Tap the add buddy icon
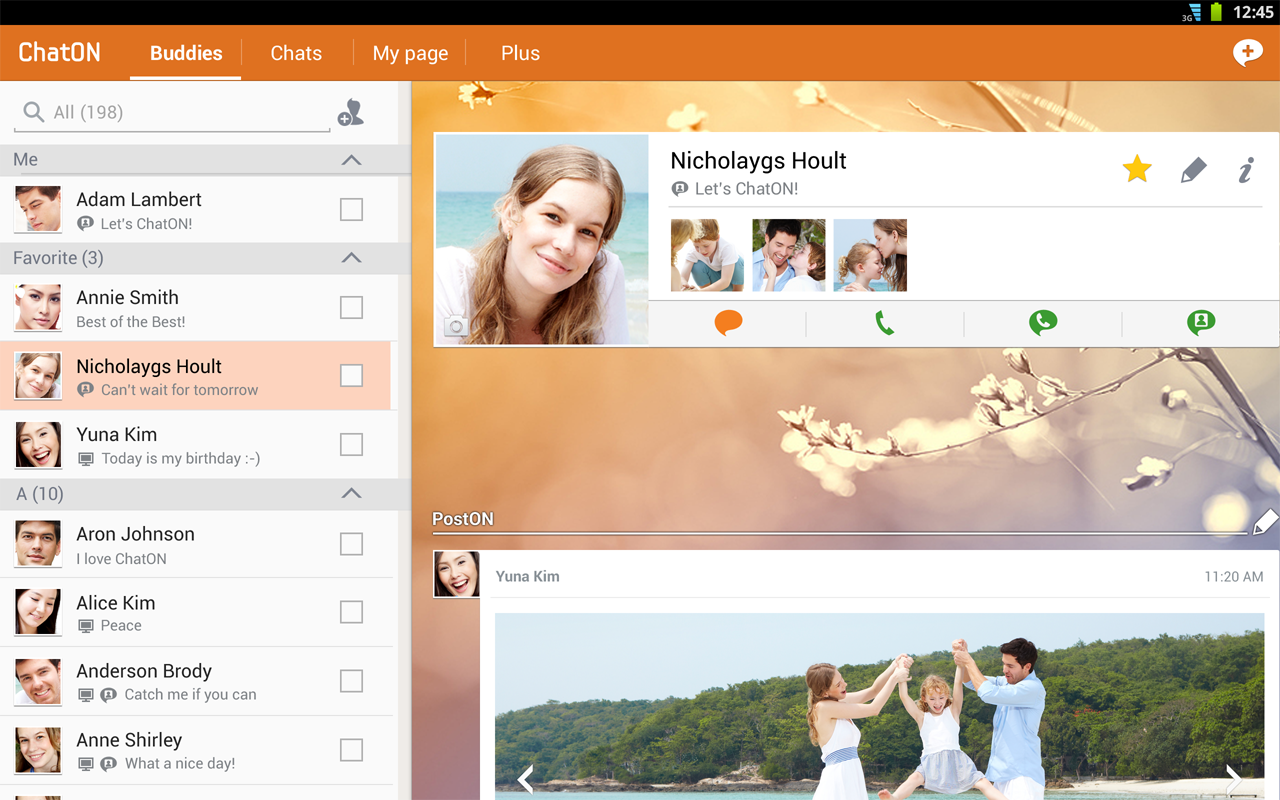The width and height of the screenshot is (1280, 800). (351, 113)
